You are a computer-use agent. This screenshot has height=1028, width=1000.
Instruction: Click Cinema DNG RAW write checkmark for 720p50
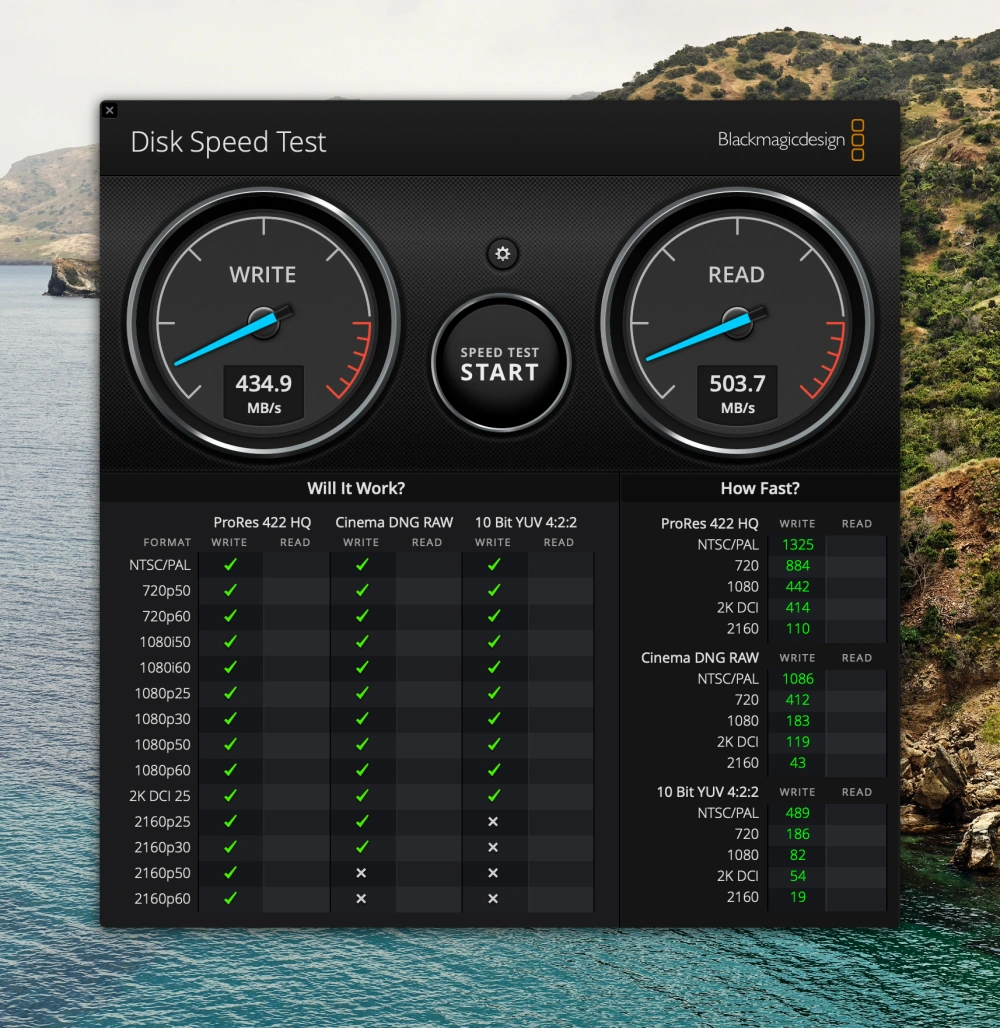362,590
